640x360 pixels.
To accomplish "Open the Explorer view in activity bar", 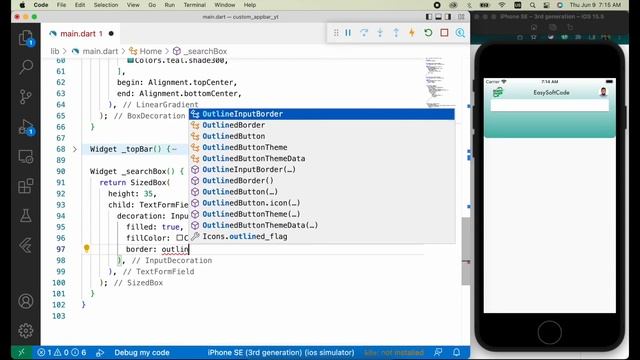I will (x=26, y=38).
